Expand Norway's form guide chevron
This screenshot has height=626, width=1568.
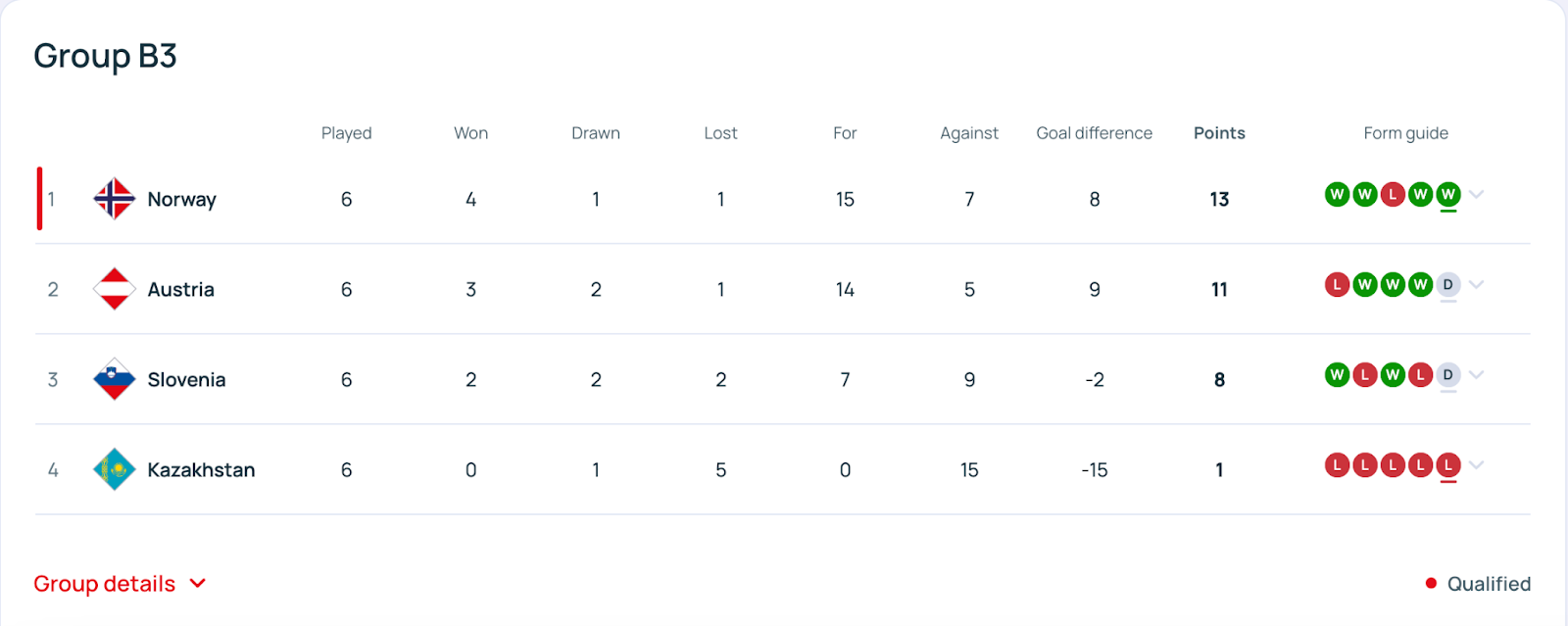[x=1477, y=194]
